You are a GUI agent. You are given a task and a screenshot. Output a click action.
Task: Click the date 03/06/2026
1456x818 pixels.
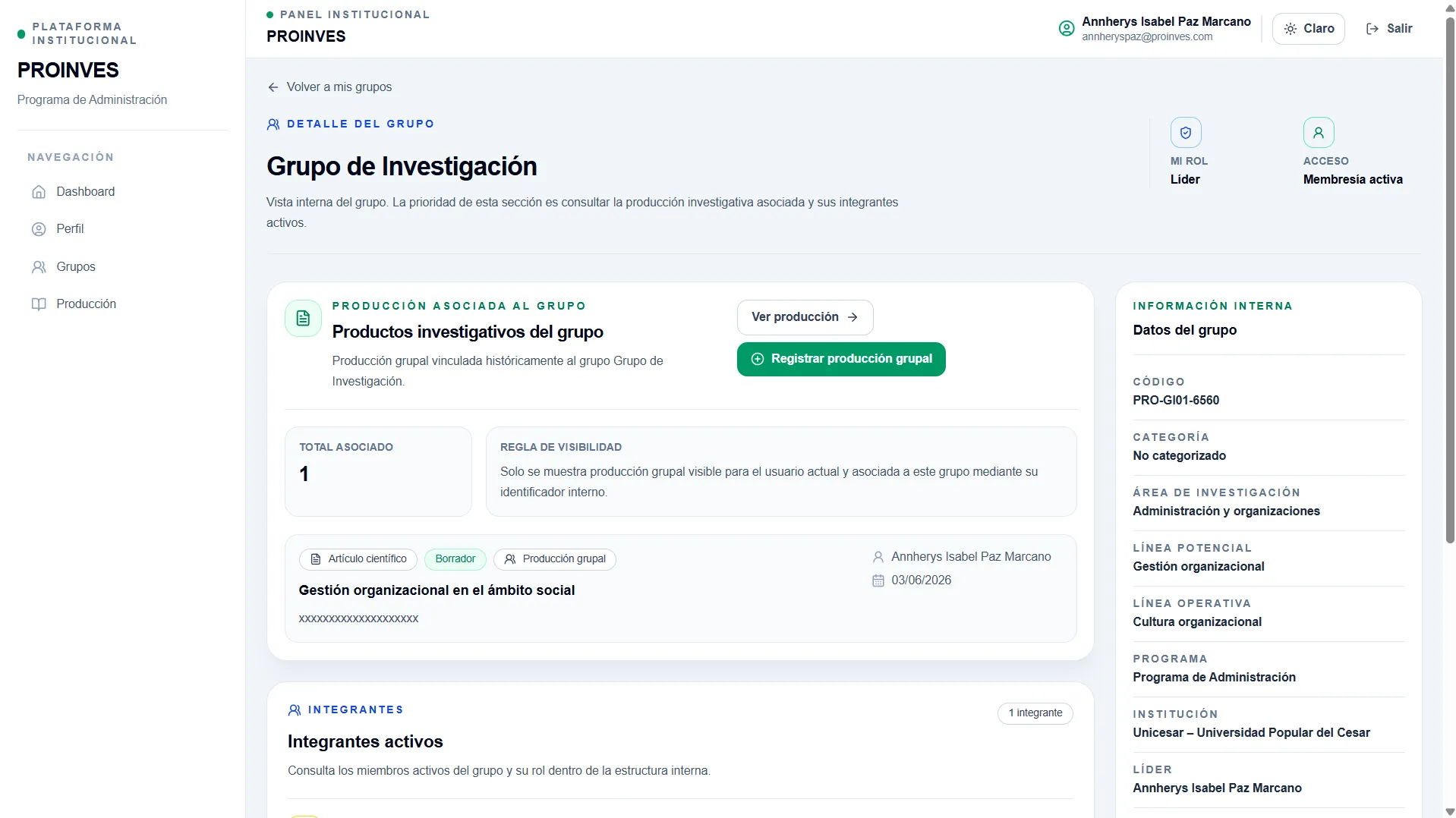(921, 580)
